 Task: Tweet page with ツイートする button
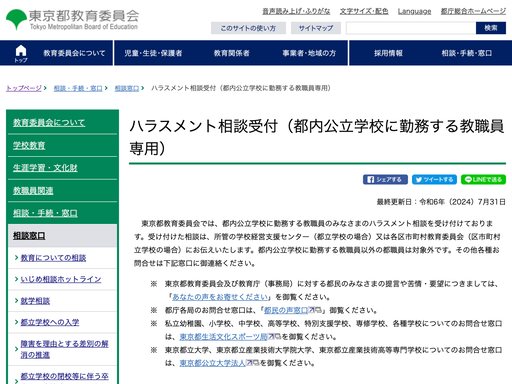click(x=434, y=180)
